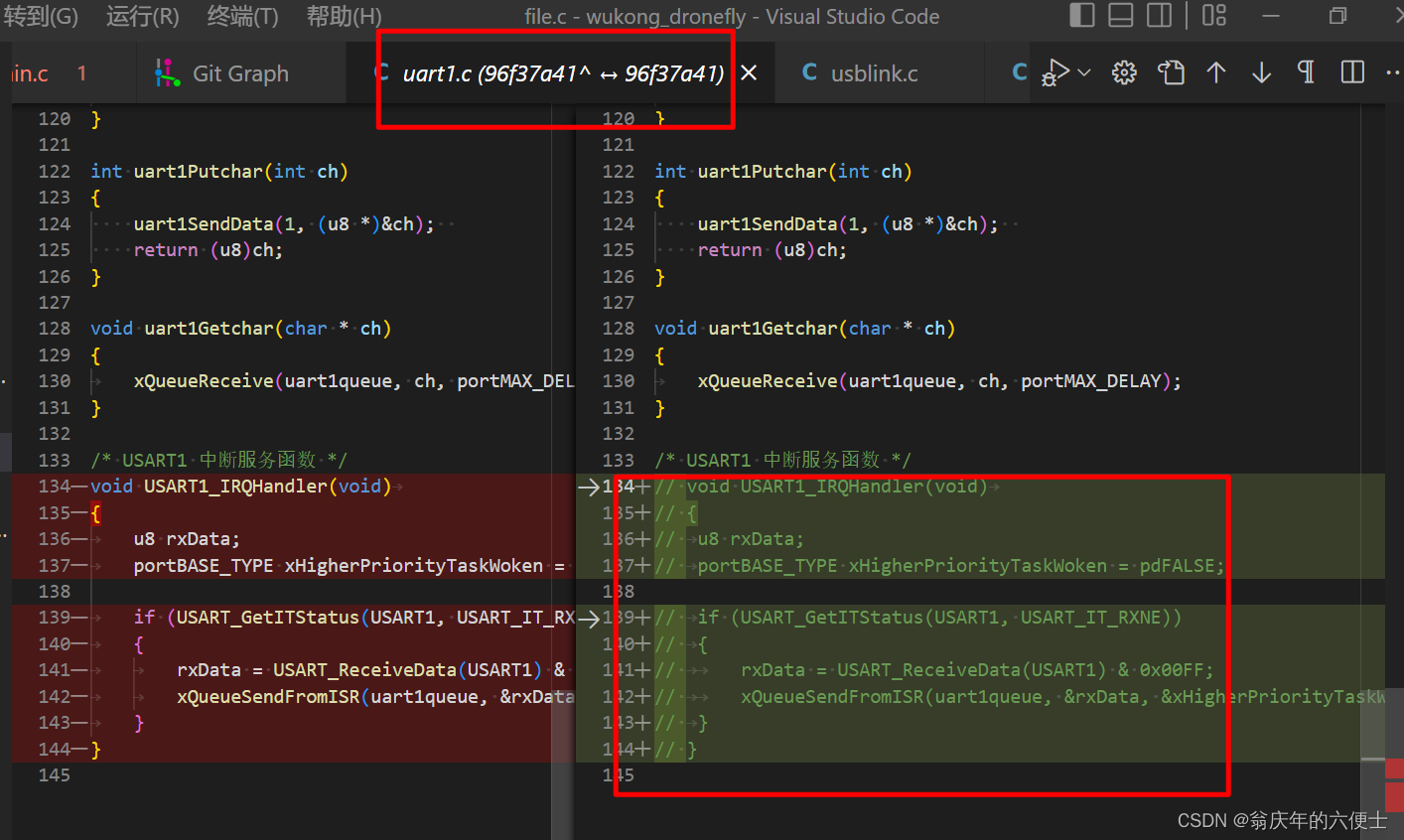Open the 运行(R) menu

click(x=142, y=16)
